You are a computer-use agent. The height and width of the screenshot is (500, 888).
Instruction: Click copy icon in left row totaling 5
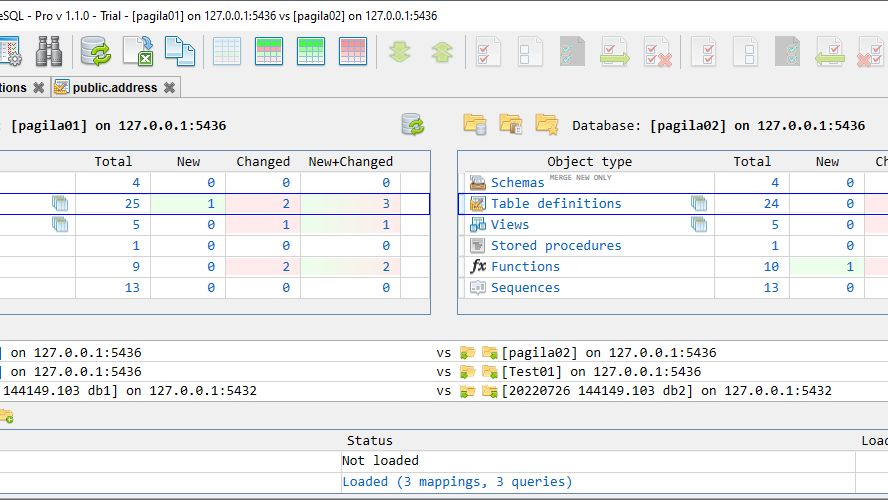[x=59, y=225]
